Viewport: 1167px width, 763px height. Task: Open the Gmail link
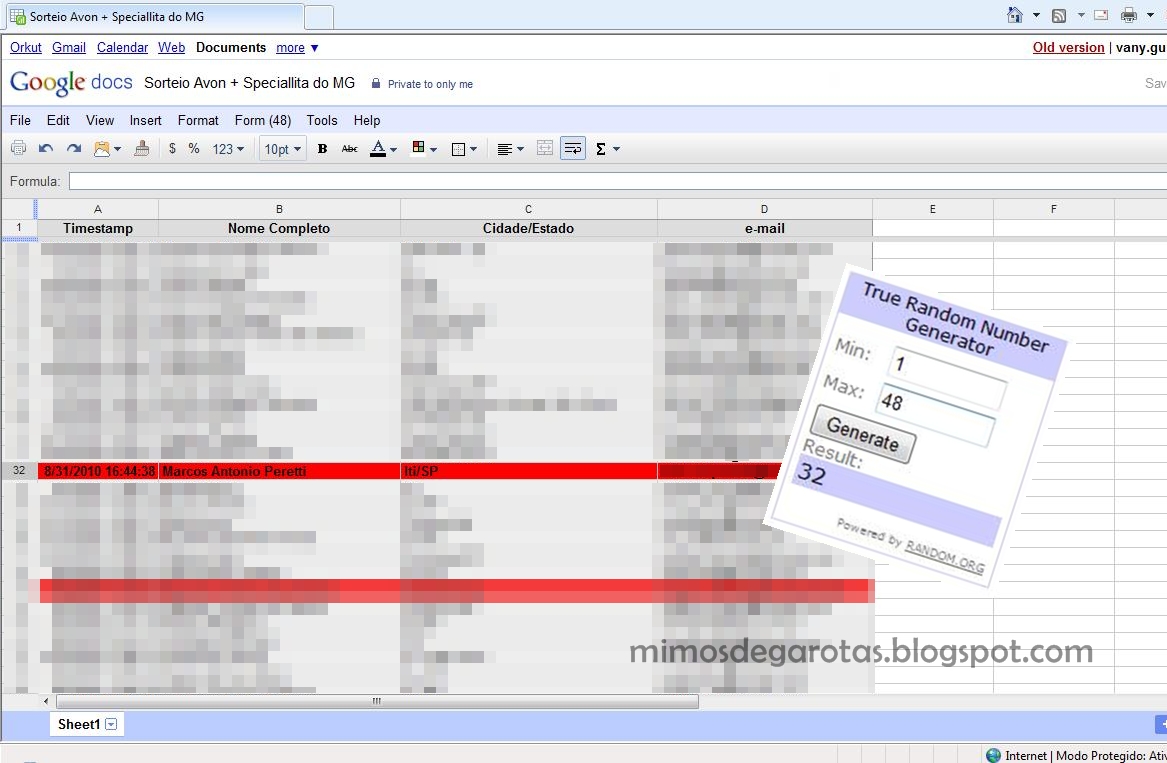point(68,48)
